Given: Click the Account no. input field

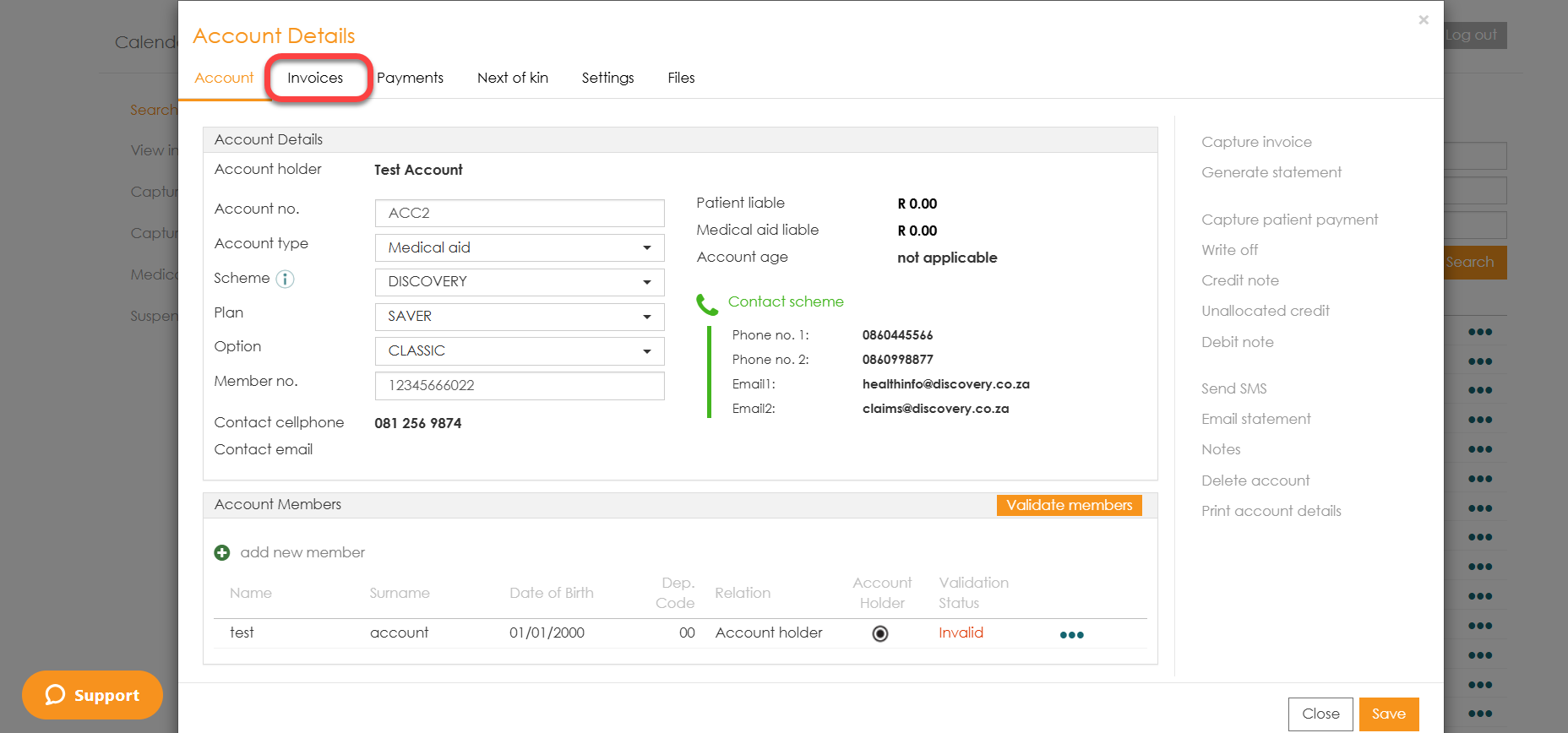Looking at the screenshot, I should click(519, 214).
